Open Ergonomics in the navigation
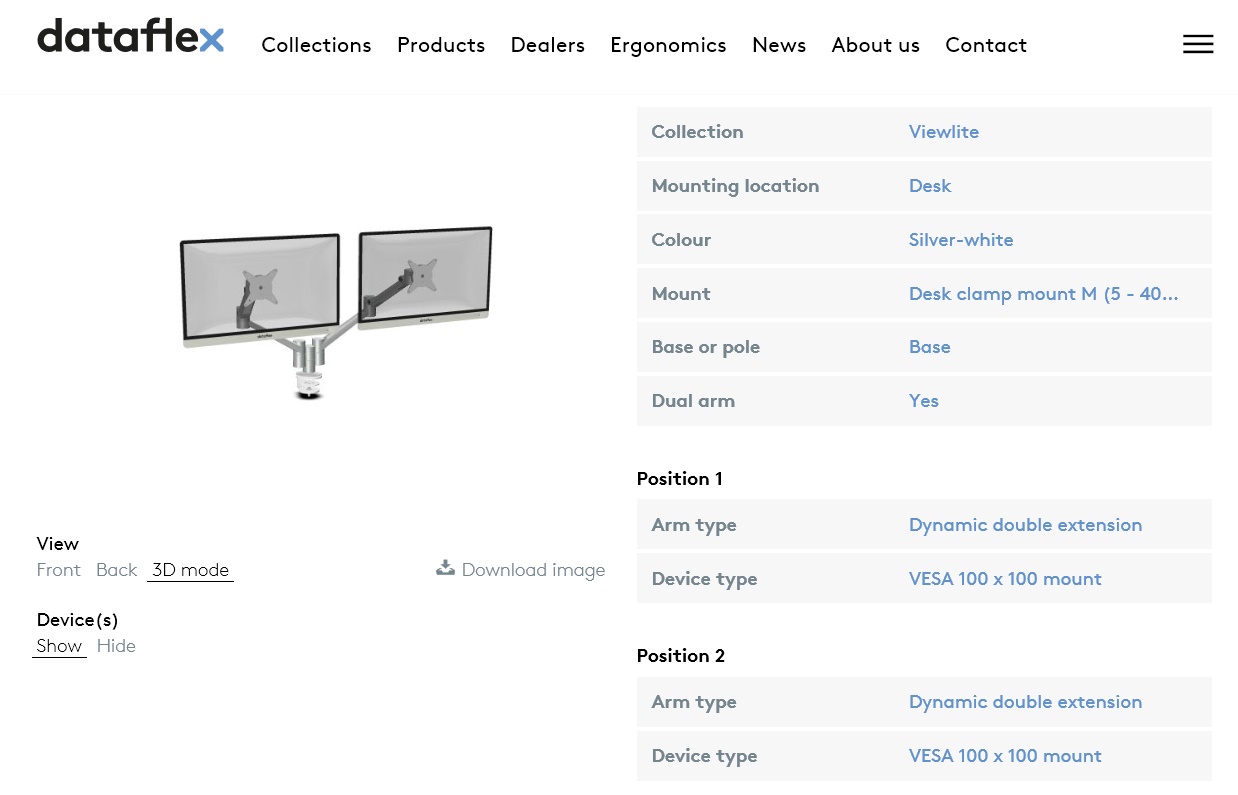The width and height of the screenshot is (1238, 795). click(x=668, y=45)
